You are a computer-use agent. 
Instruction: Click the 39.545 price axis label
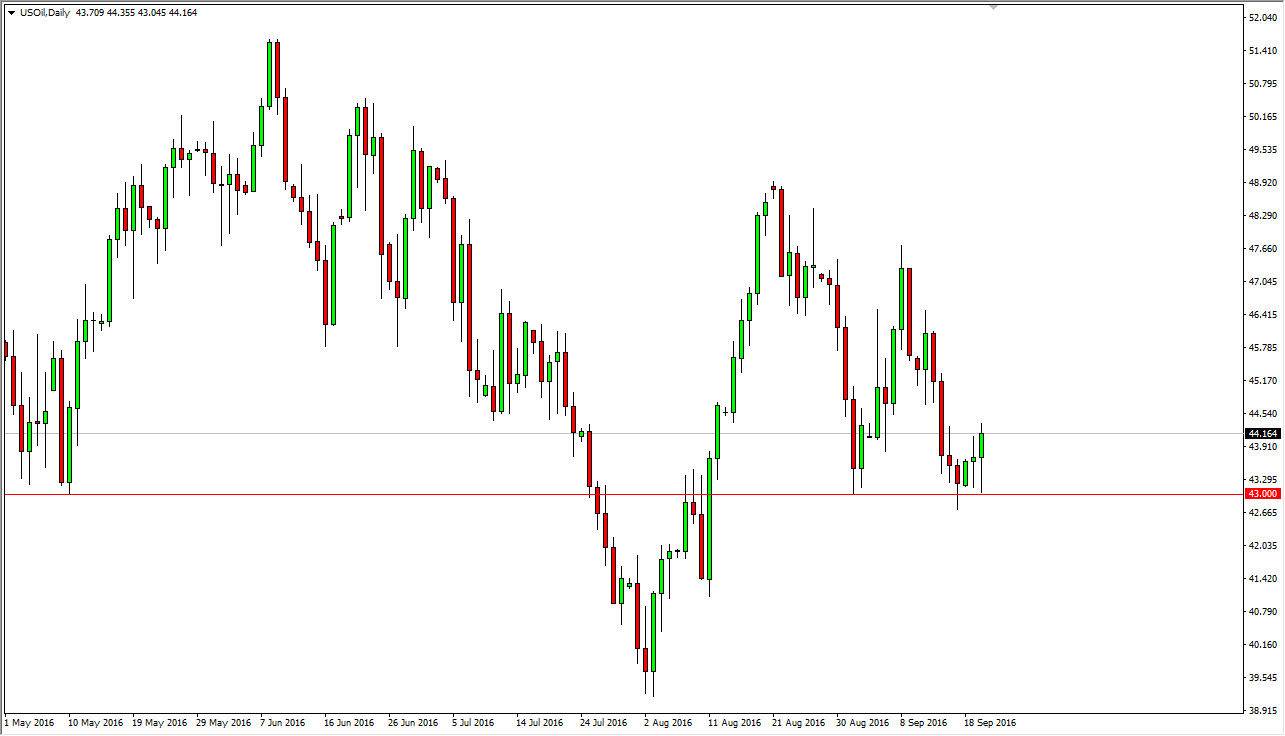1264,678
